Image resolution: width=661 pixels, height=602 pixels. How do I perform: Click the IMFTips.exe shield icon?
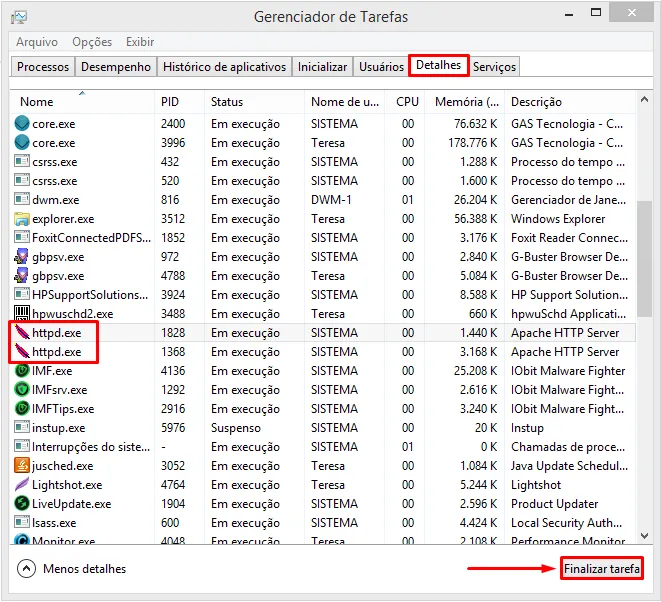click(21, 408)
